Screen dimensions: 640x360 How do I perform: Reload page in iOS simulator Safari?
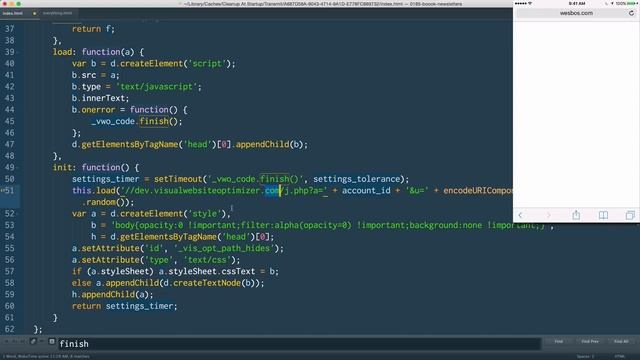coord(631,13)
